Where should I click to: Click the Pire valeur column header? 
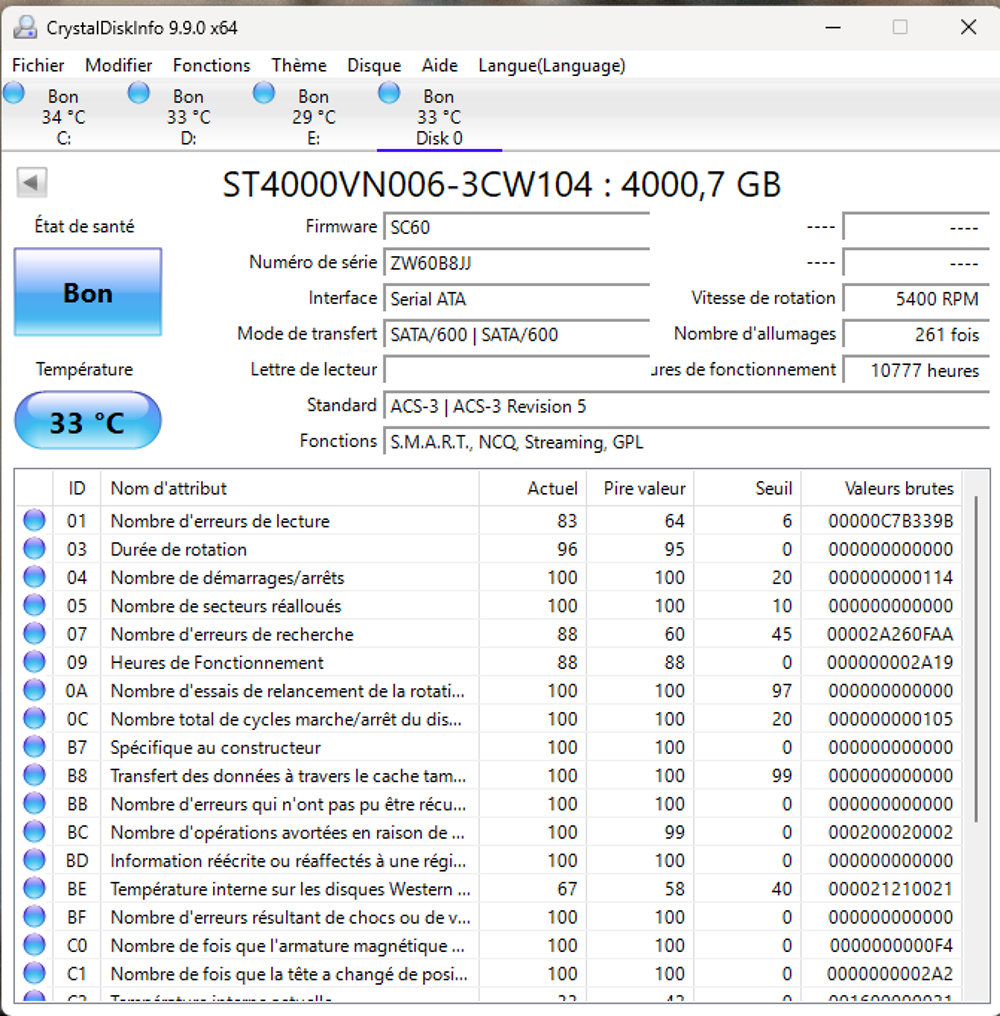point(640,488)
